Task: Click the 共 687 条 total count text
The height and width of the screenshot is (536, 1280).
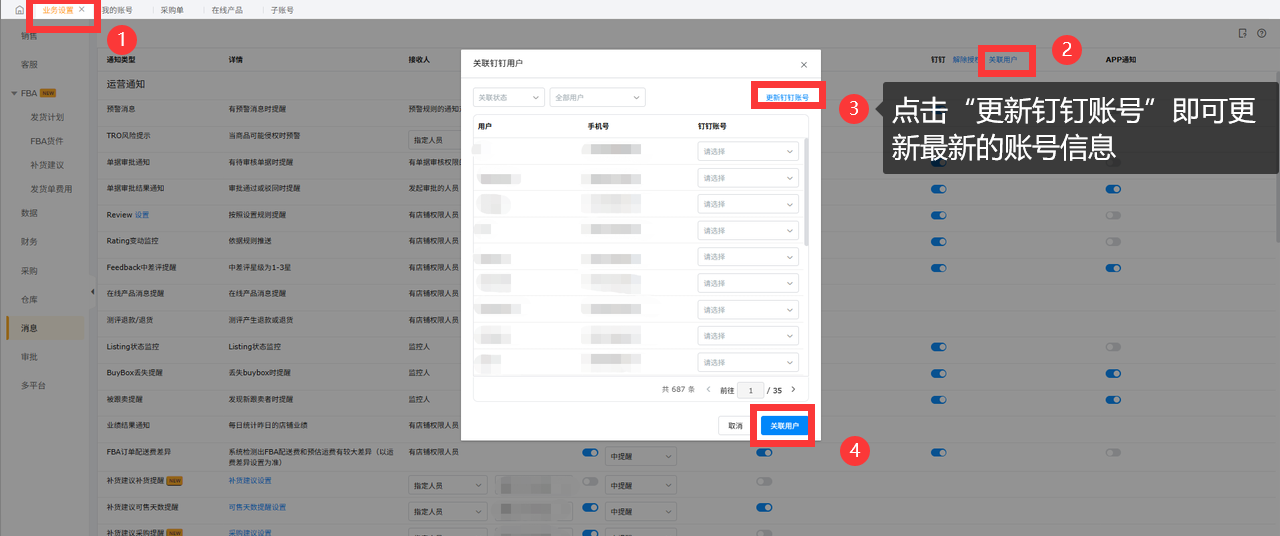Action: 679,390
